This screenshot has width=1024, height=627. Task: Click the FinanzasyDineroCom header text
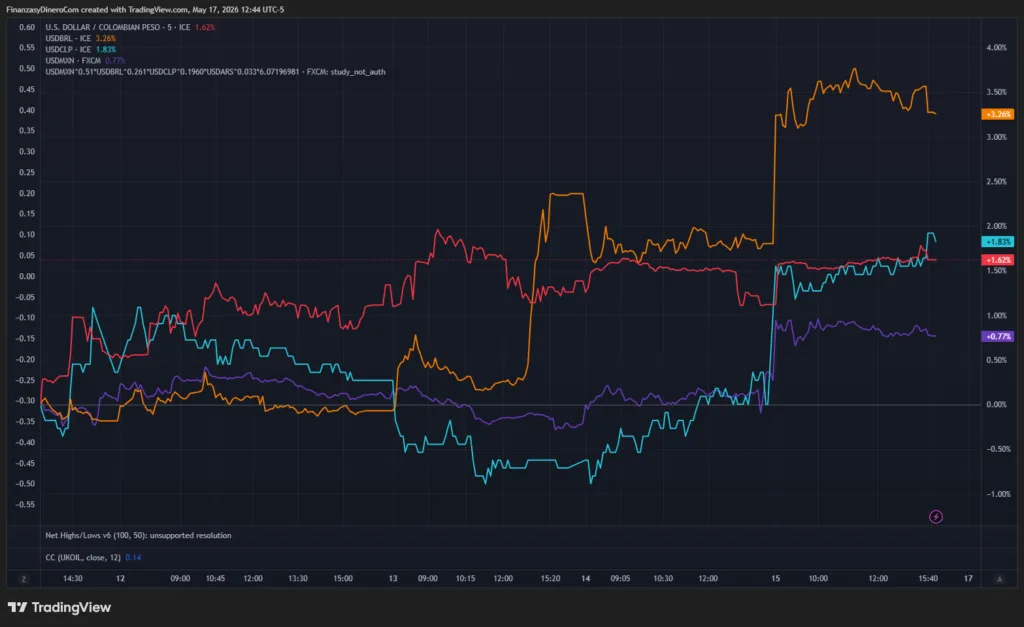(x=145, y=10)
